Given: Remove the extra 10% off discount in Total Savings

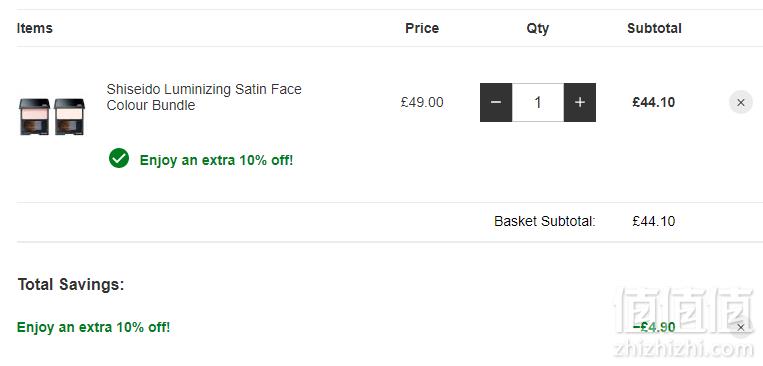Looking at the screenshot, I should [x=741, y=327].
